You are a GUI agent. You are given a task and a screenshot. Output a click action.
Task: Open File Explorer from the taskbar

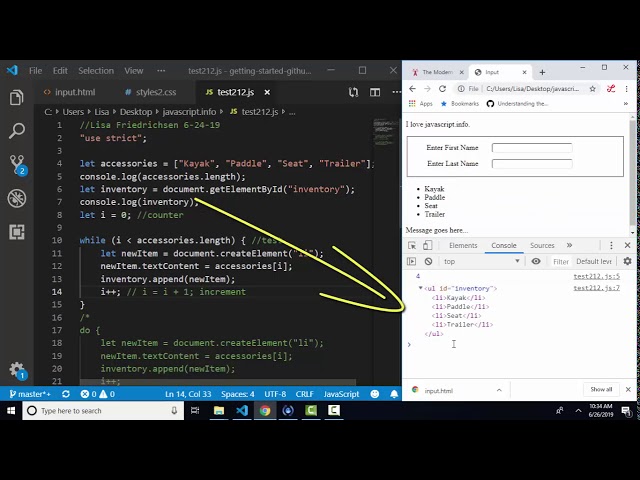[x=219, y=411]
